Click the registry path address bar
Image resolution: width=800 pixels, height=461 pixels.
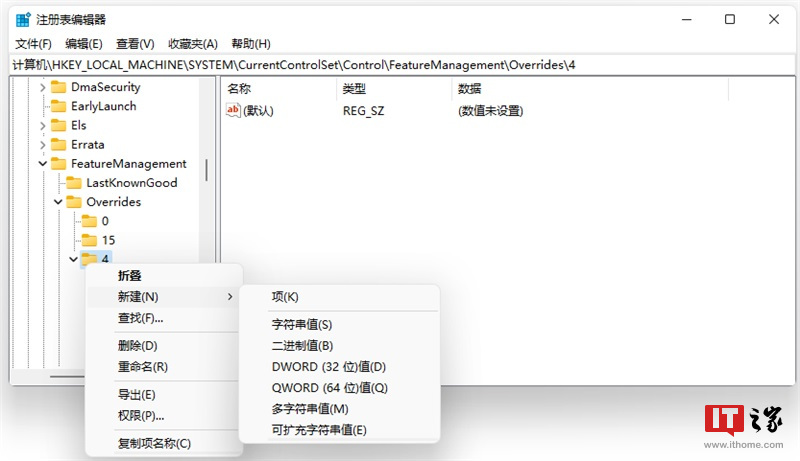pos(400,65)
